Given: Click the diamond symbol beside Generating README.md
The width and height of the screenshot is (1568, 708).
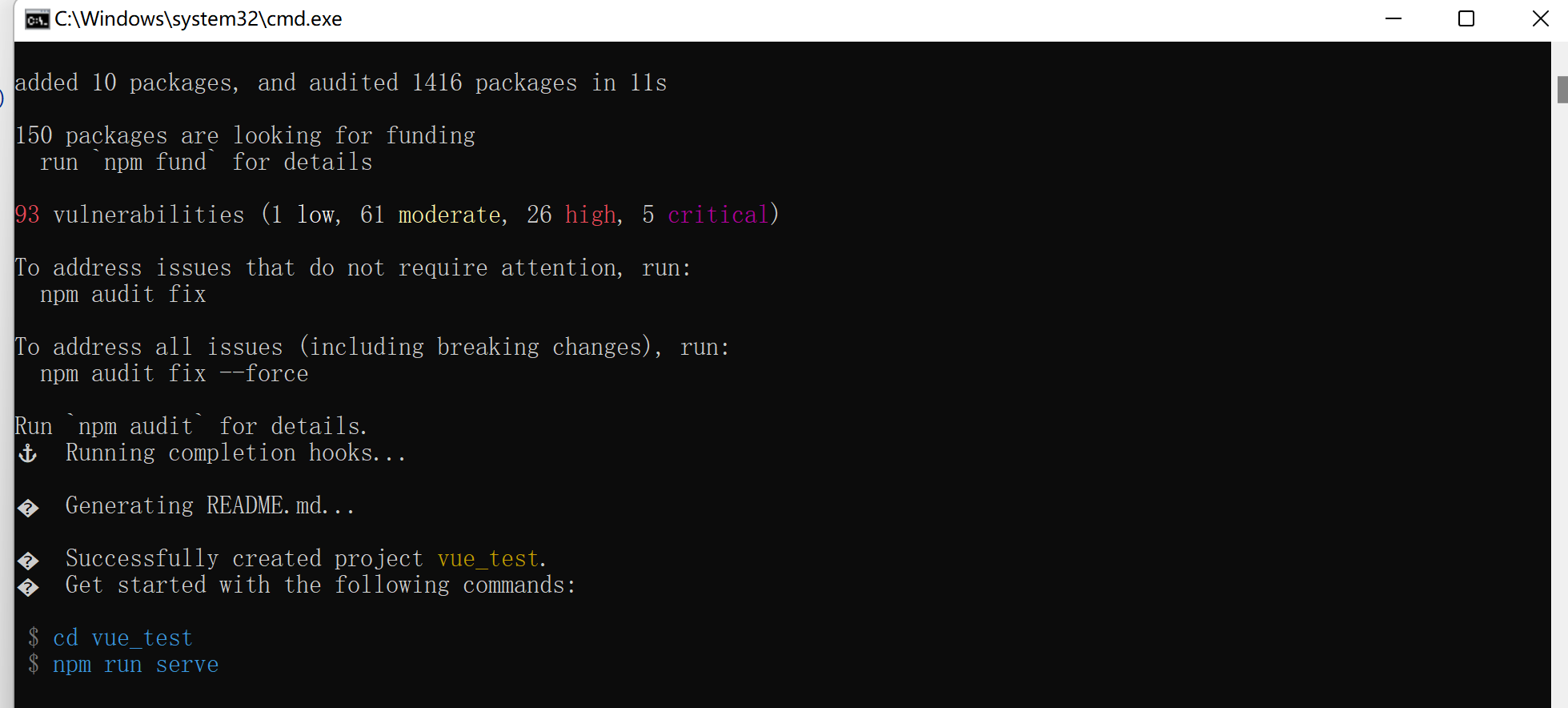Looking at the screenshot, I should [28, 508].
